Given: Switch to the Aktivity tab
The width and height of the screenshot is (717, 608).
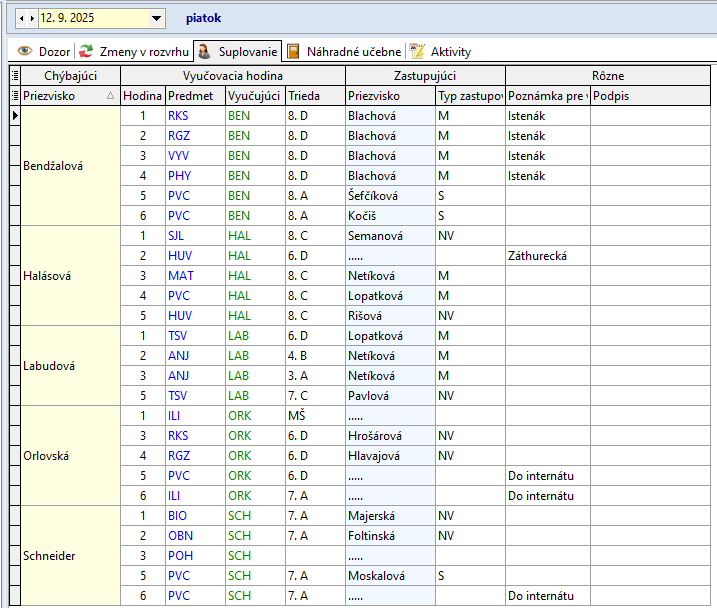Looking at the screenshot, I should coord(440,52).
